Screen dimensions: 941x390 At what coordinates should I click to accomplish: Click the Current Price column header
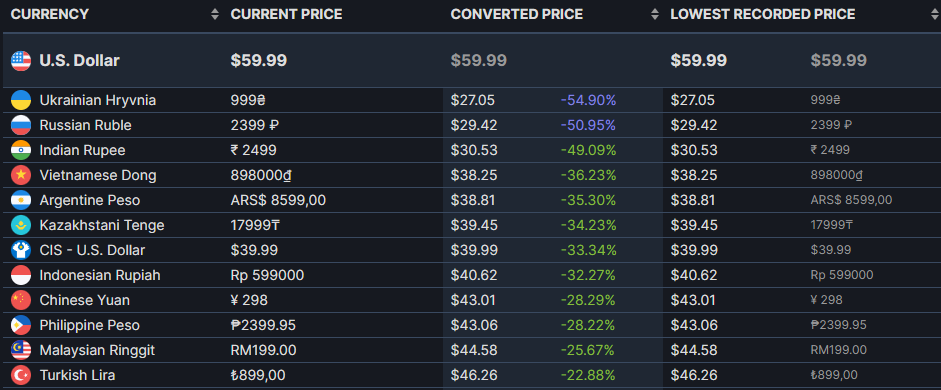[286, 14]
